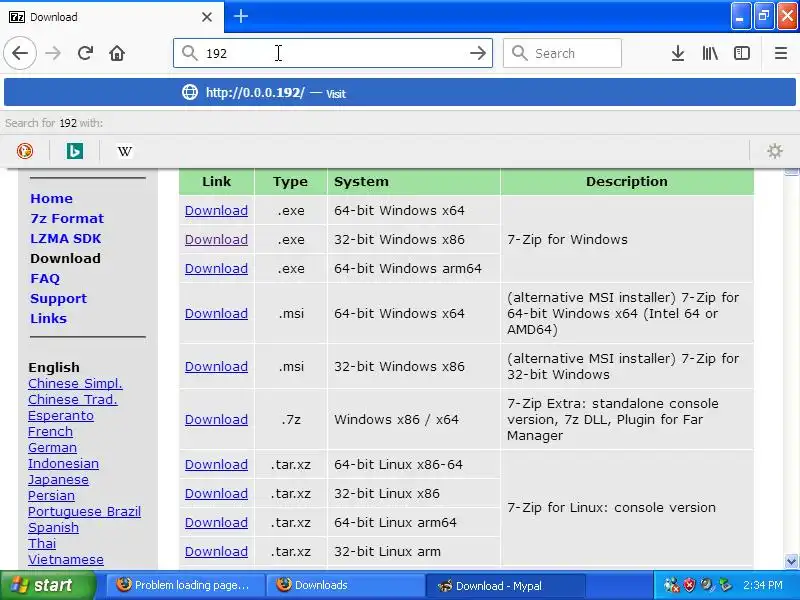Open the FAQ sidebar link
Viewport: 800px width, 600px height.
[x=45, y=279]
